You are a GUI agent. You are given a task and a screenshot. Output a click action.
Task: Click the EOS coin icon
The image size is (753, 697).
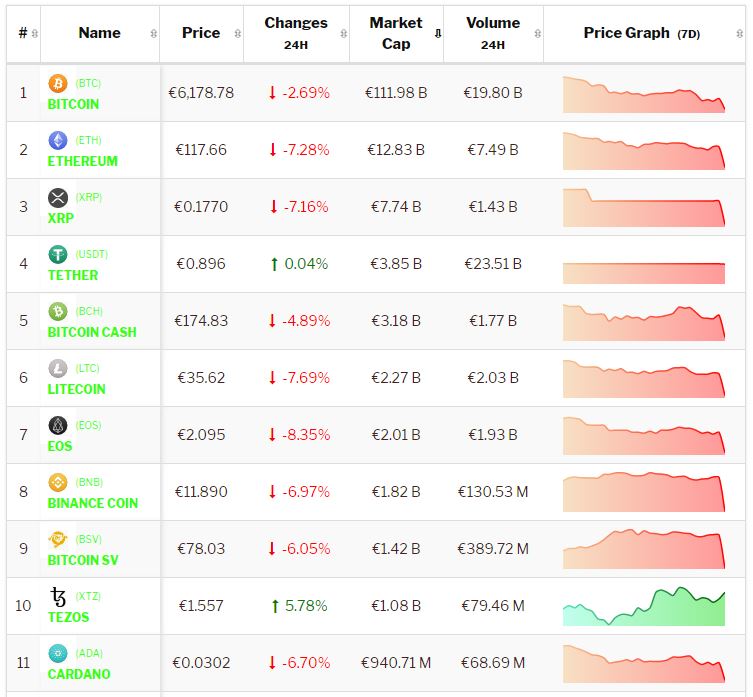(x=58, y=425)
